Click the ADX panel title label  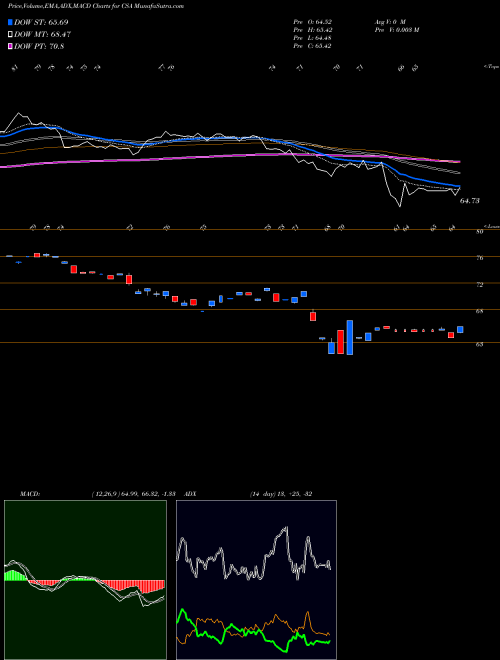click(191, 493)
